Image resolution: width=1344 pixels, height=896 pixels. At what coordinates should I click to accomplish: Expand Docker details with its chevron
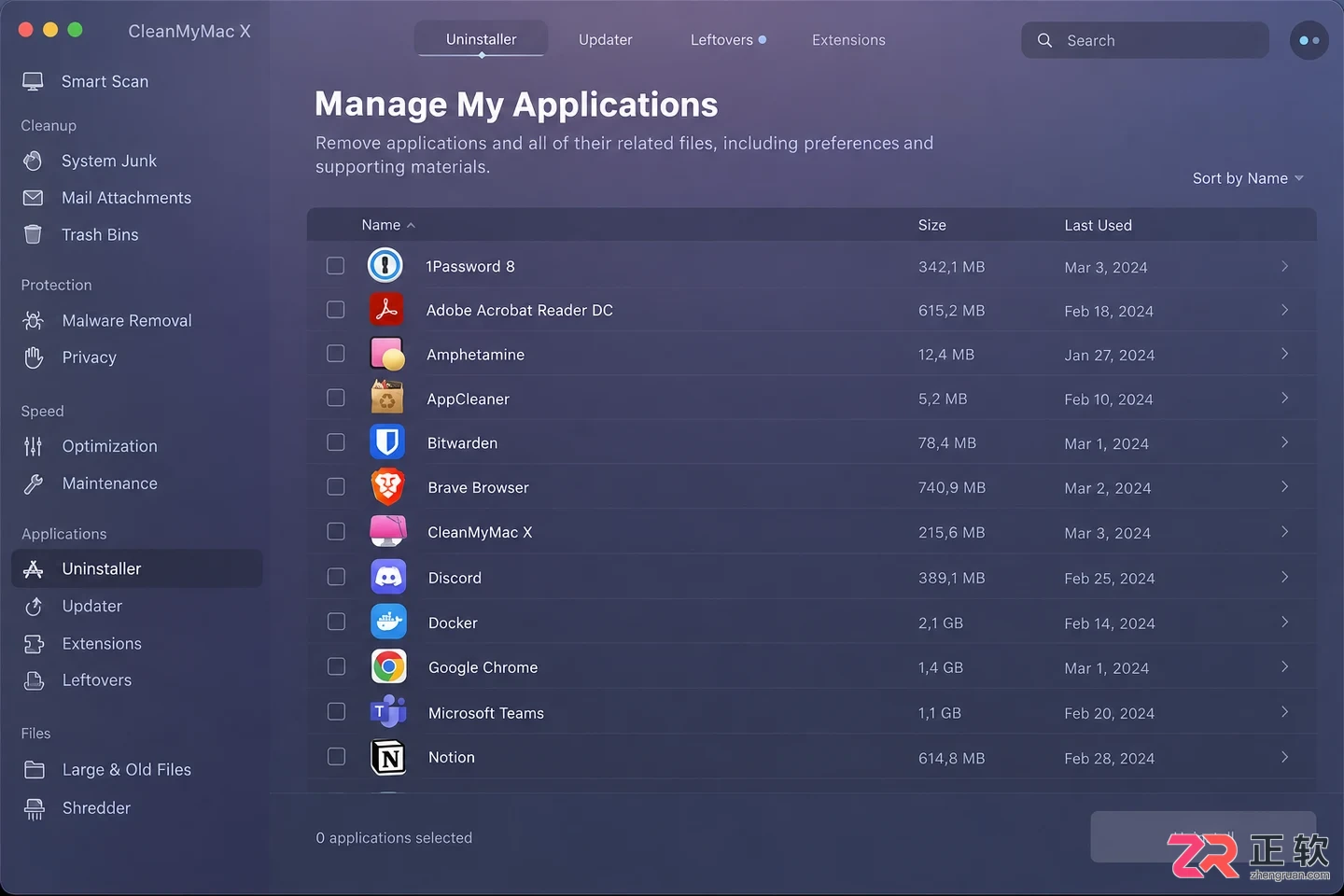click(x=1284, y=622)
